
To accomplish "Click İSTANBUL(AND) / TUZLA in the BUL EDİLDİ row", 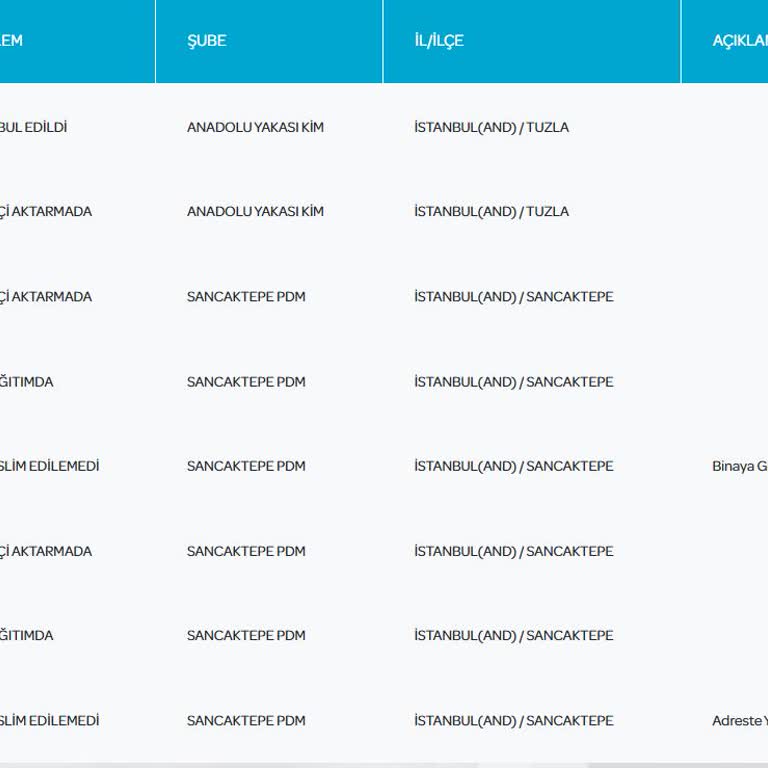I will point(491,127).
